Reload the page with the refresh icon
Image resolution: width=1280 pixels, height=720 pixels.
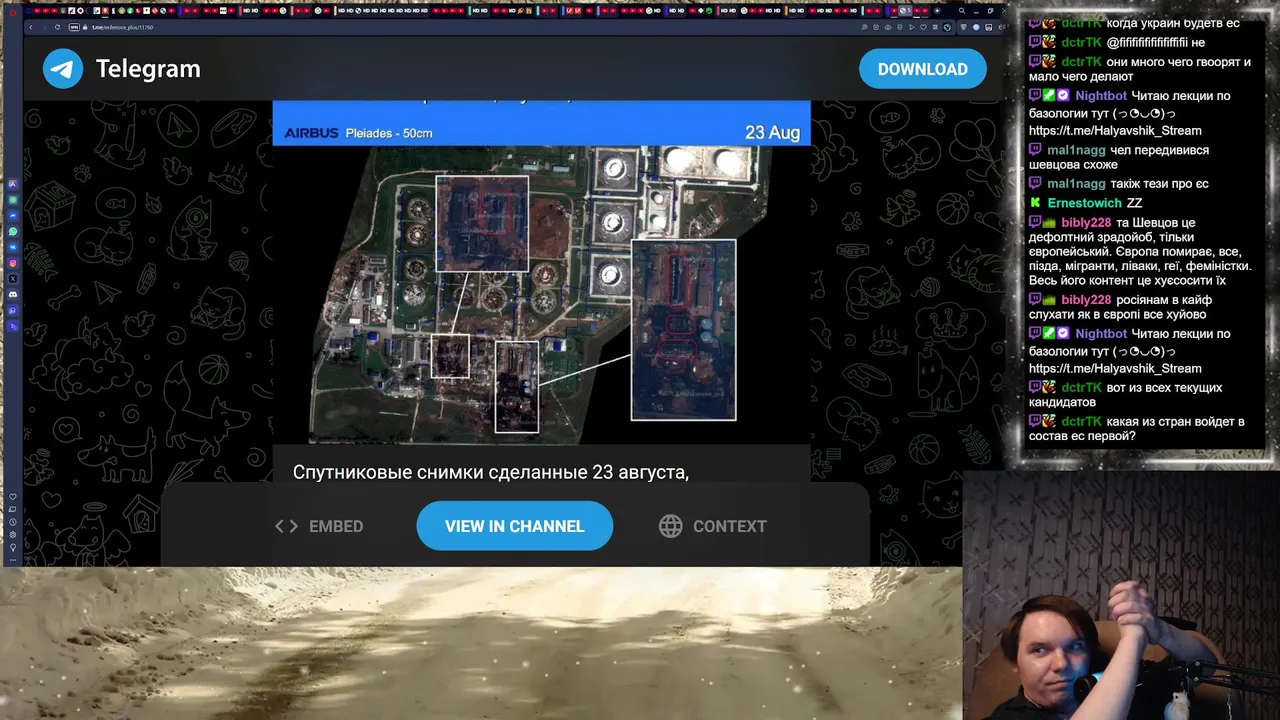coord(57,27)
